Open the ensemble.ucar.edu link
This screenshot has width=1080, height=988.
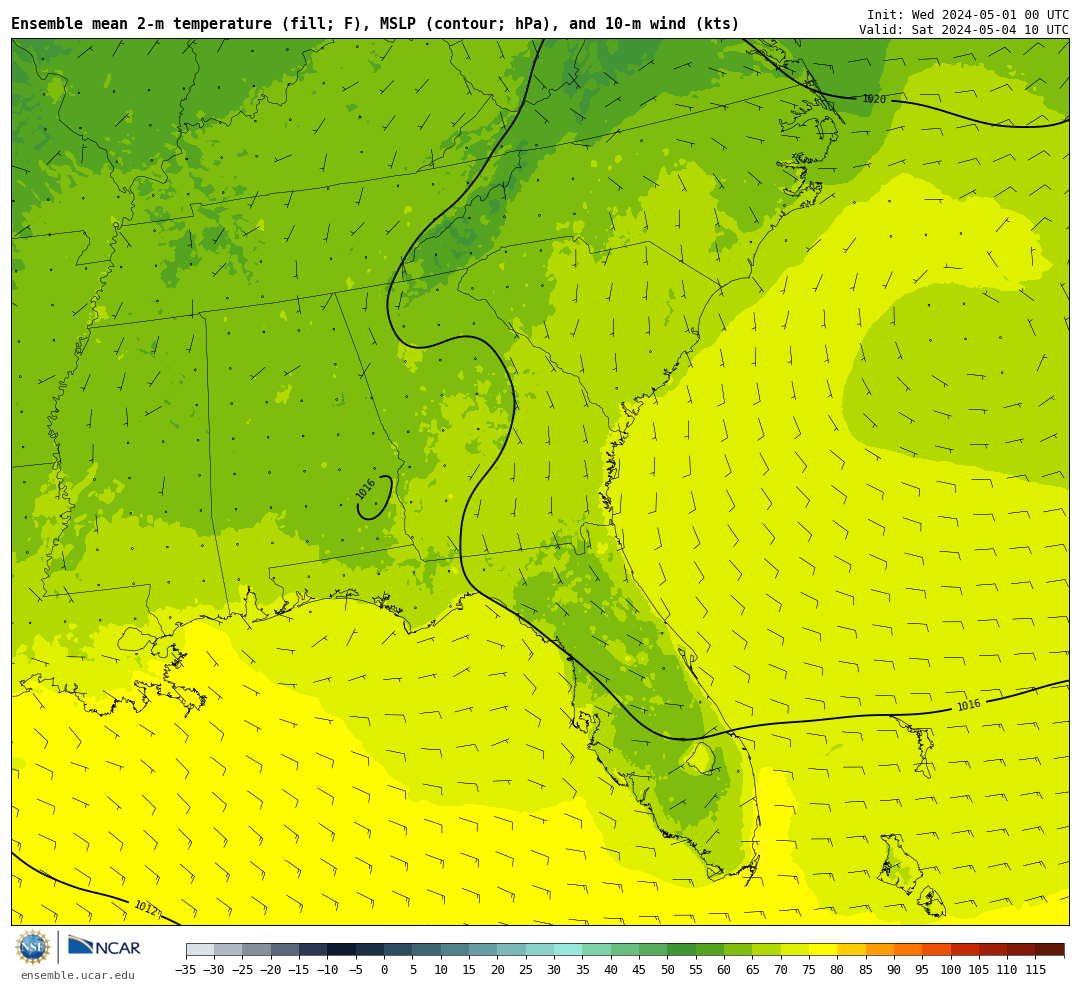click(x=78, y=975)
